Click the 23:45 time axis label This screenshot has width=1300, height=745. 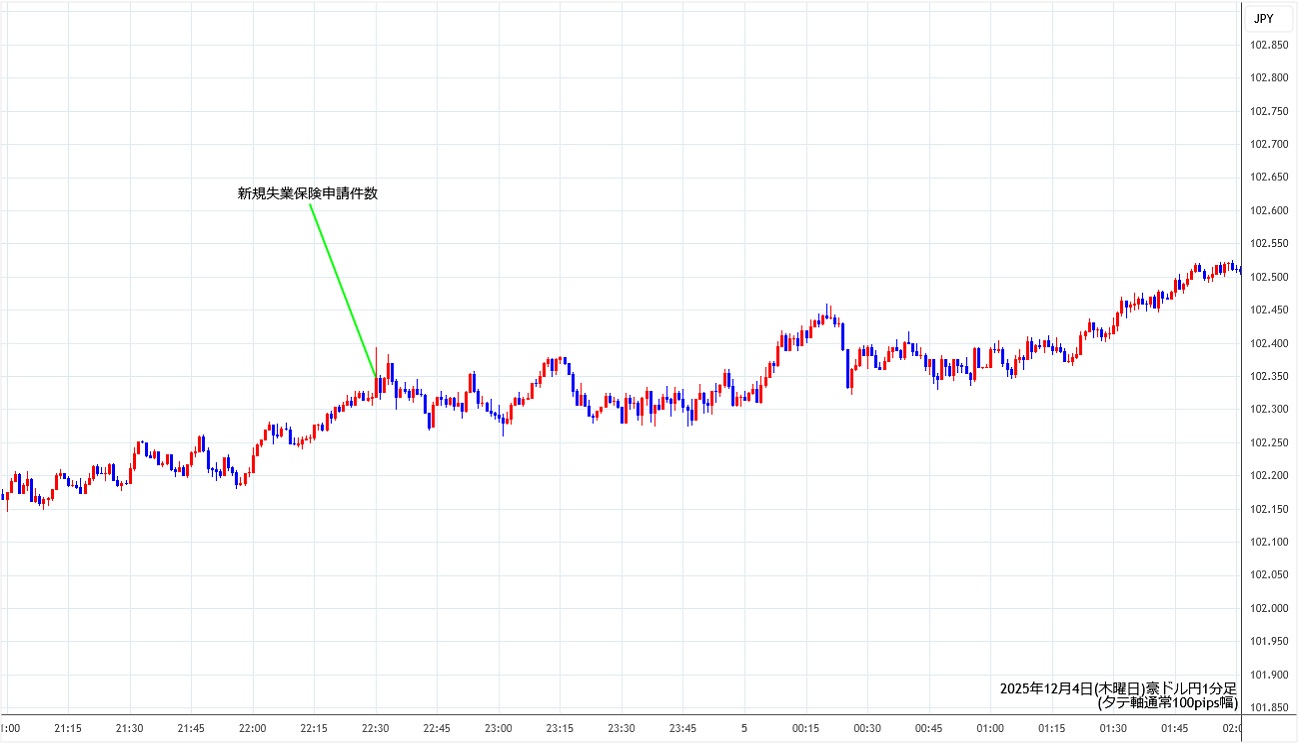coord(683,728)
